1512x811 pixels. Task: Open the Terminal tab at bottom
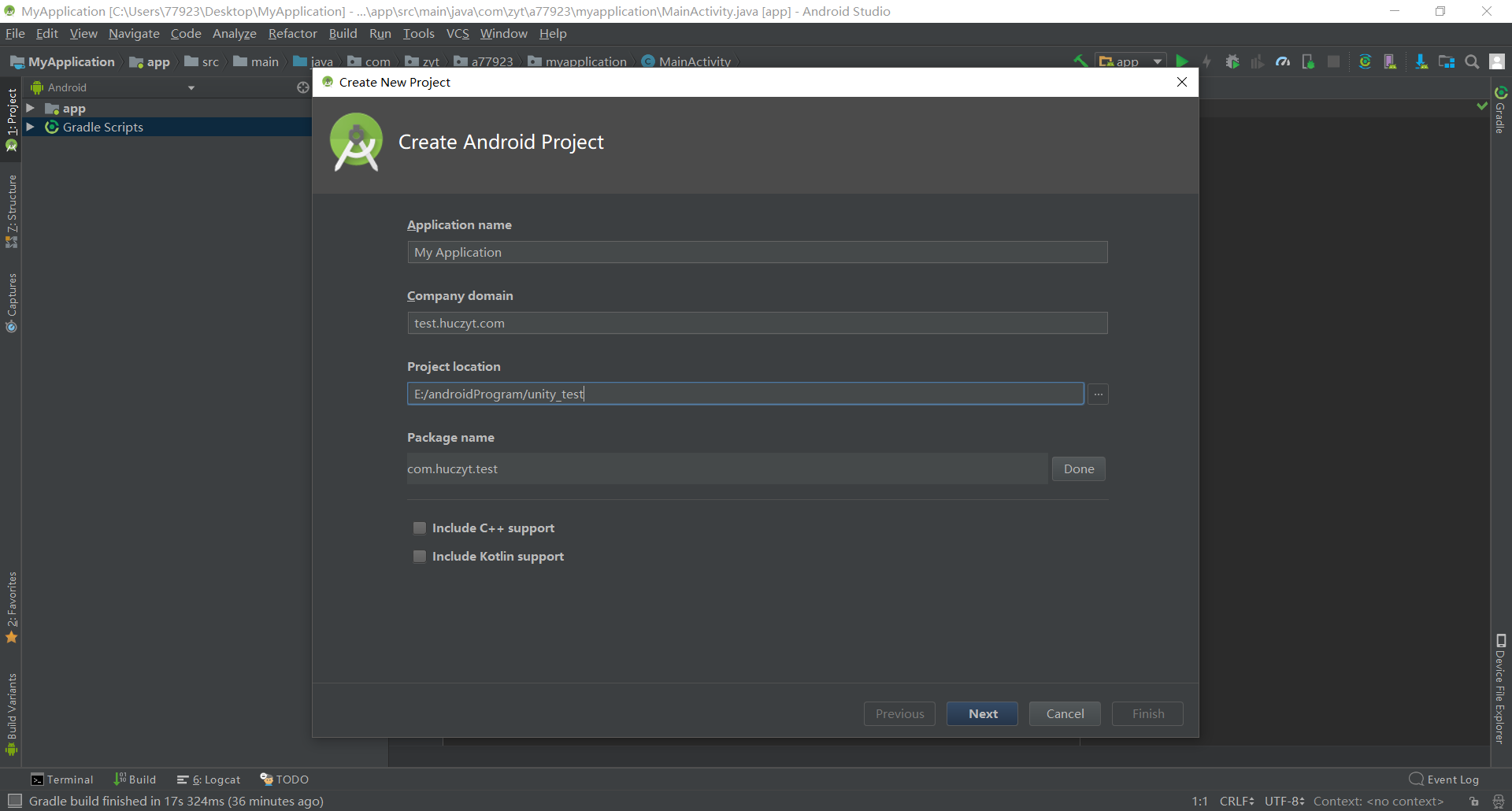[x=62, y=780]
